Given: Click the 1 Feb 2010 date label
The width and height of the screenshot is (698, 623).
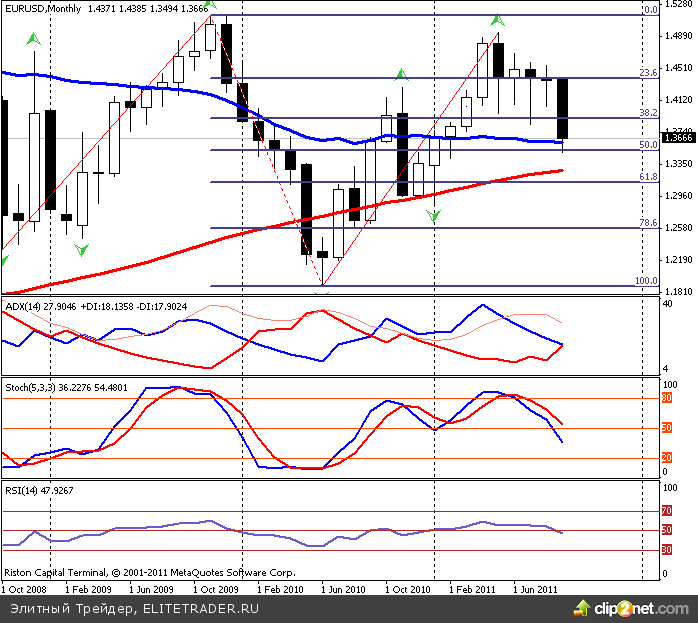Looking at the screenshot, I should 281,590.
